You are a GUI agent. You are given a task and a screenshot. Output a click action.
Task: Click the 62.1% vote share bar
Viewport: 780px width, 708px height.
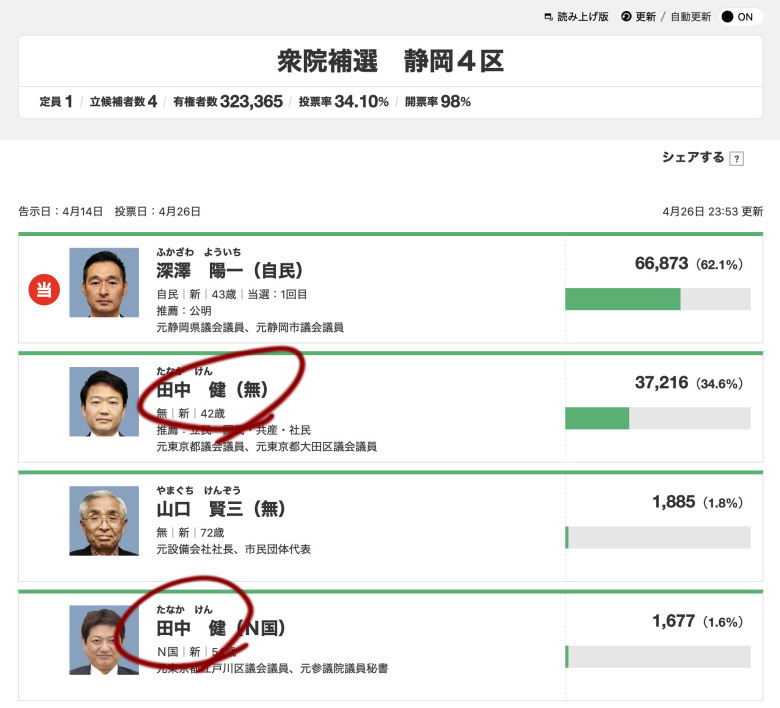pyautogui.click(x=658, y=299)
